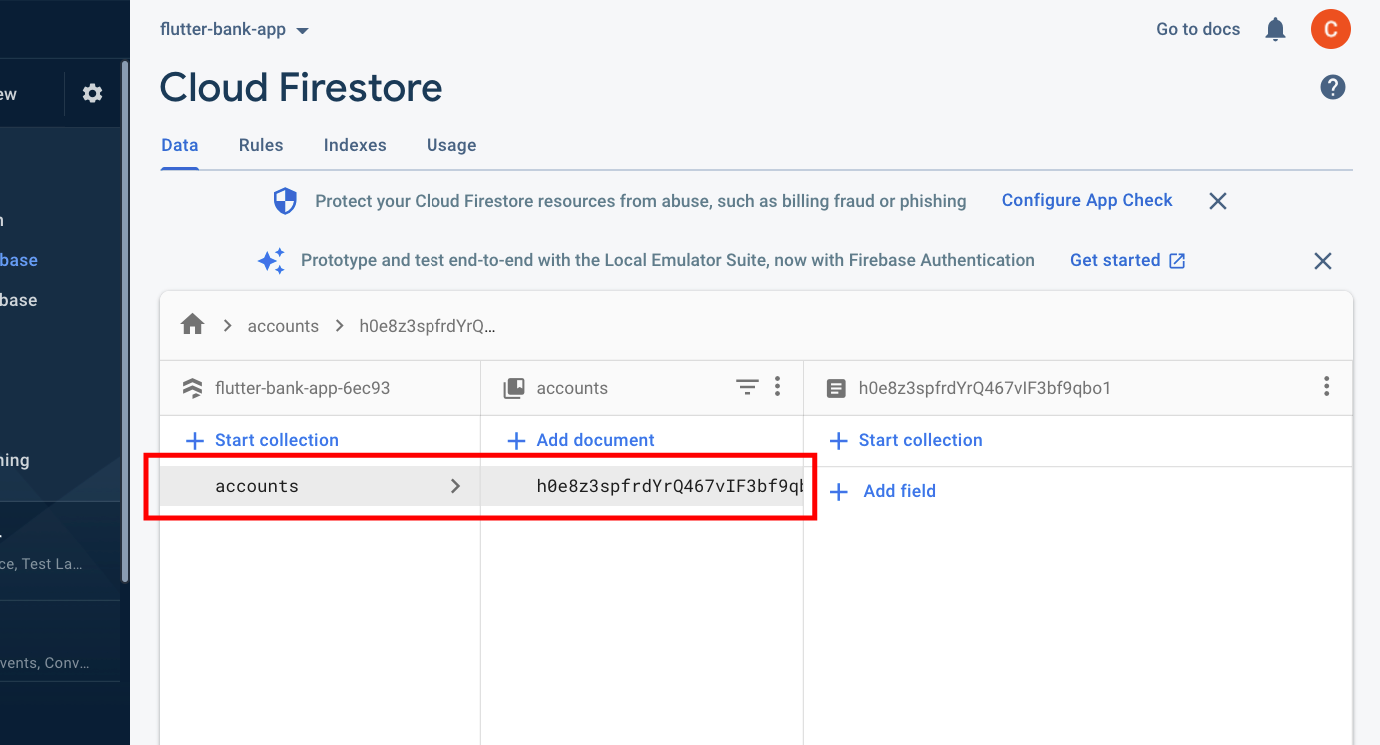Click the accounts column header title

[572, 388]
